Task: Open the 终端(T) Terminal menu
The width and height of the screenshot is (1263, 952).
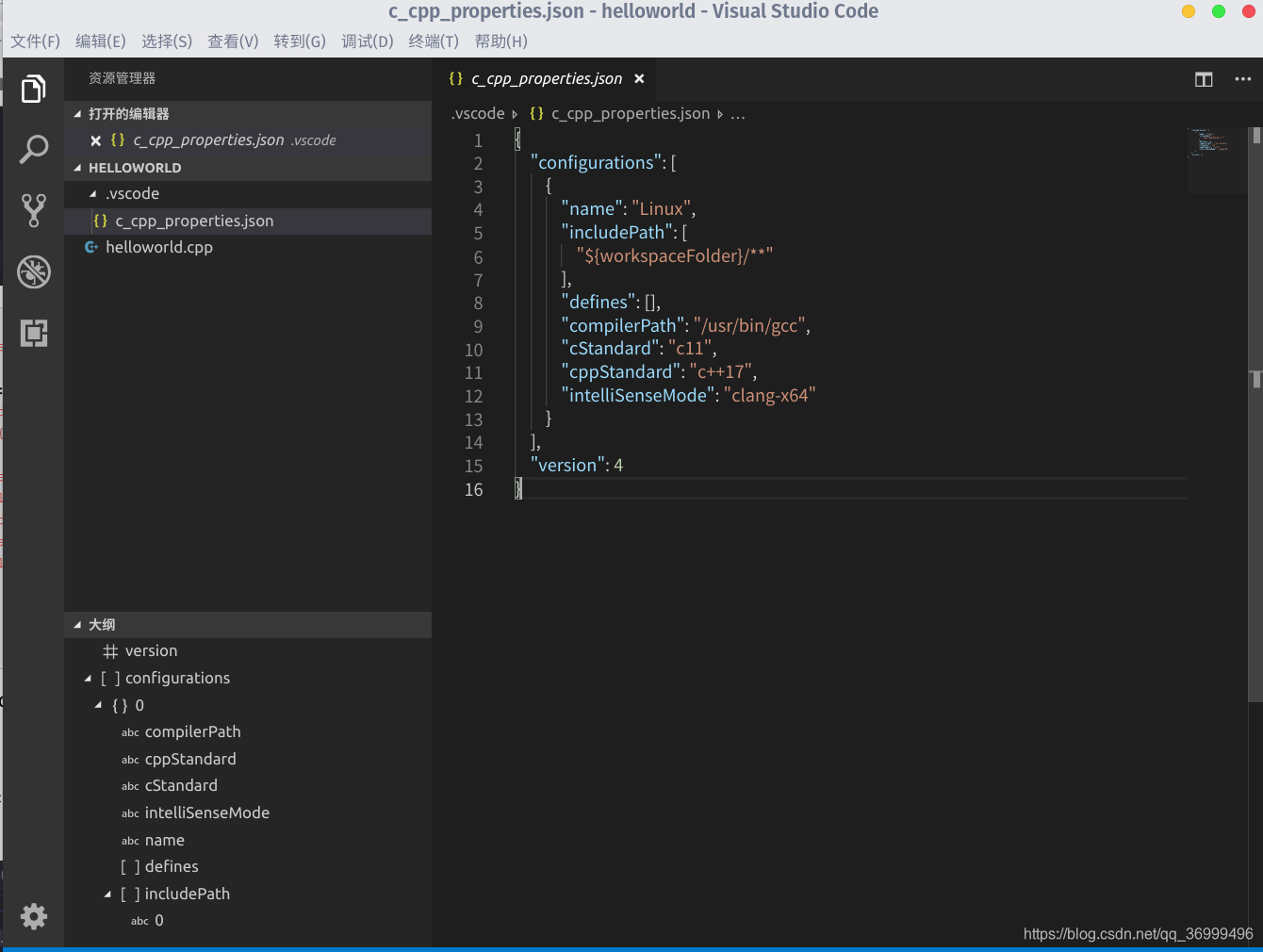Action: pyautogui.click(x=434, y=41)
